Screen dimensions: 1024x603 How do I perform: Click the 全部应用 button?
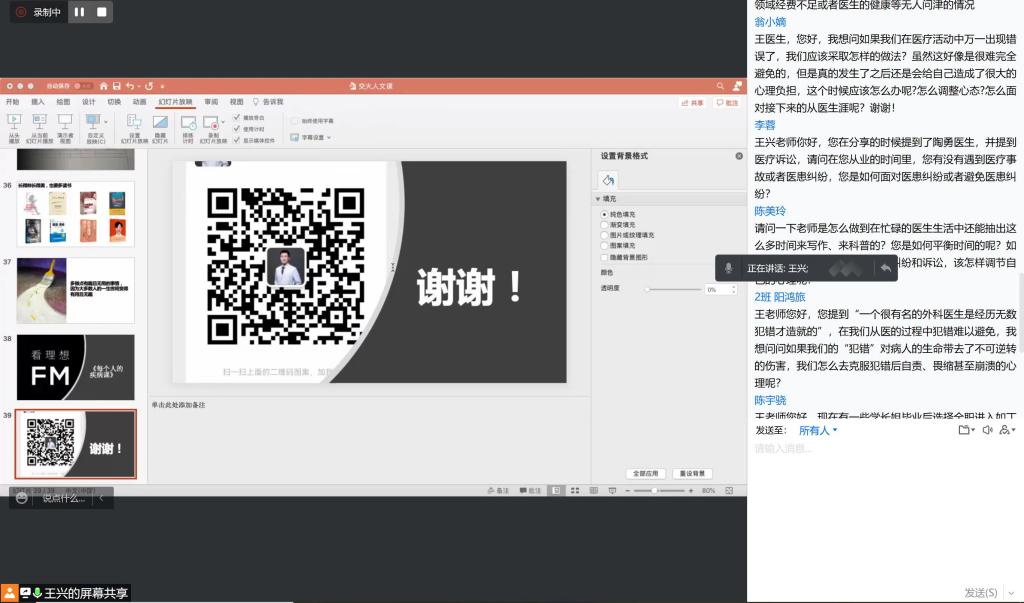[x=645, y=473]
